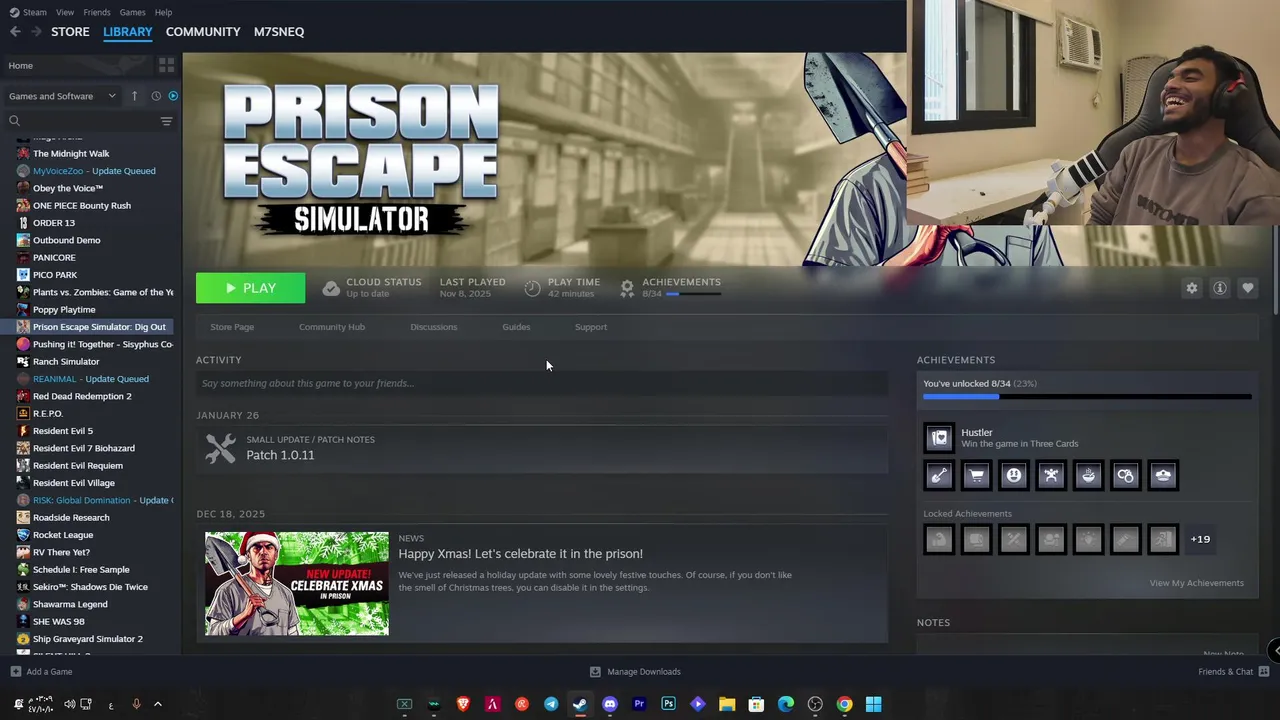Click the handcuffs achievement icon

coord(1126,476)
